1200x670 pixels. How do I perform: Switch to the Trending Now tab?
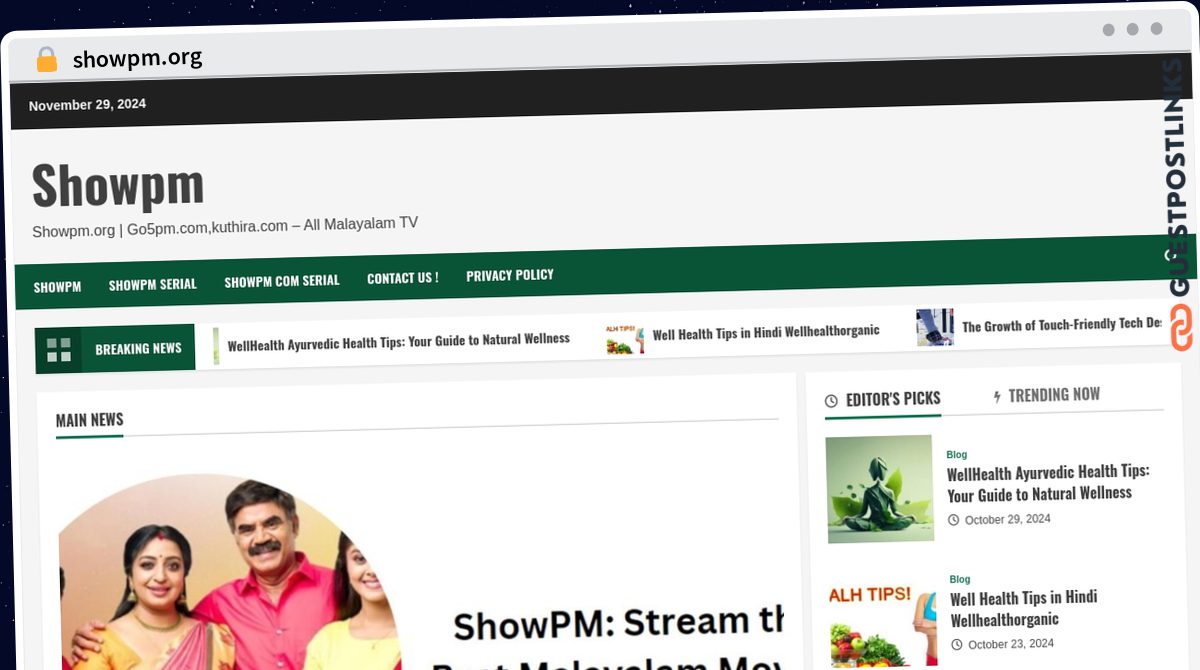click(x=1046, y=396)
